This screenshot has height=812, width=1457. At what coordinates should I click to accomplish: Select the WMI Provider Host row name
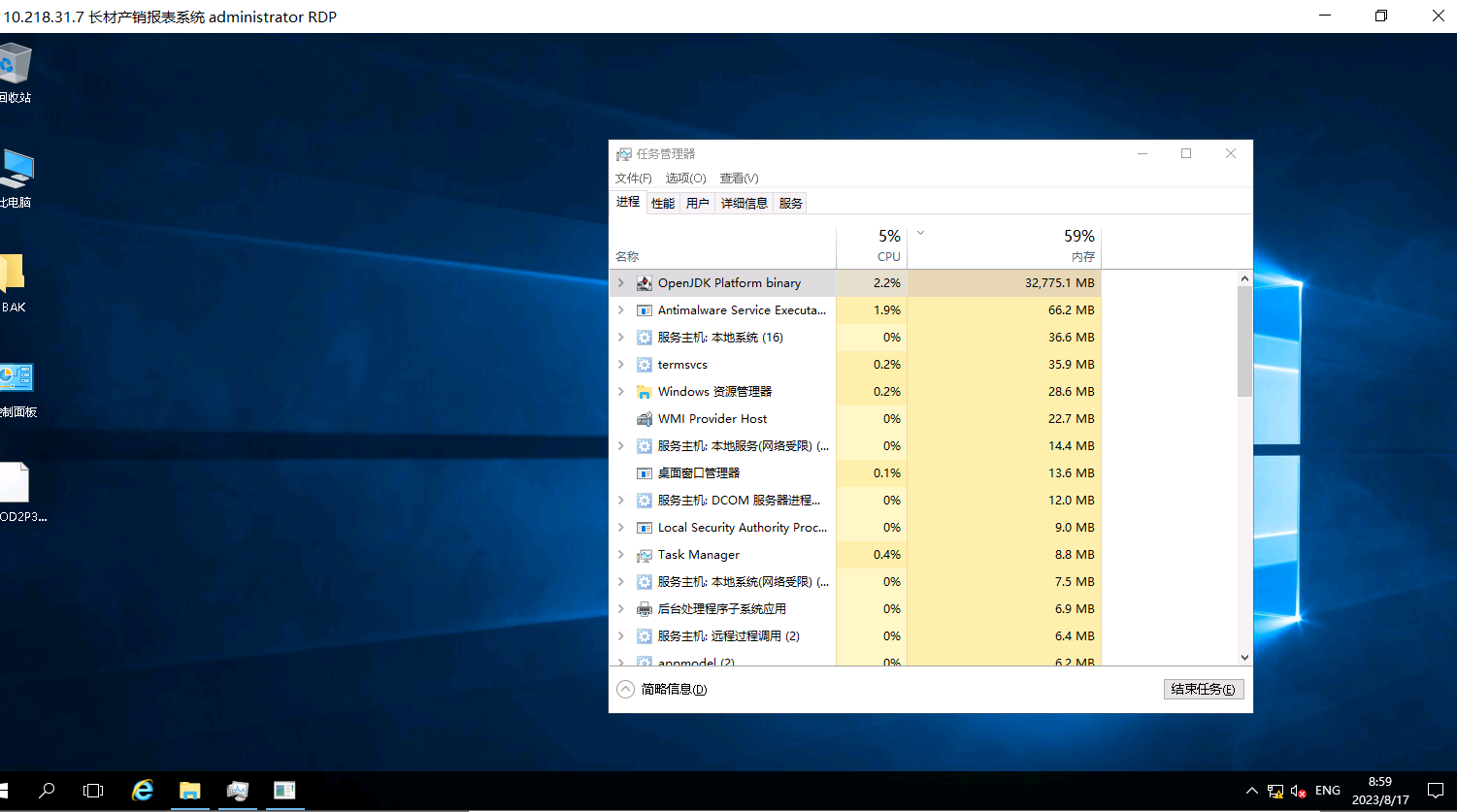(x=712, y=419)
